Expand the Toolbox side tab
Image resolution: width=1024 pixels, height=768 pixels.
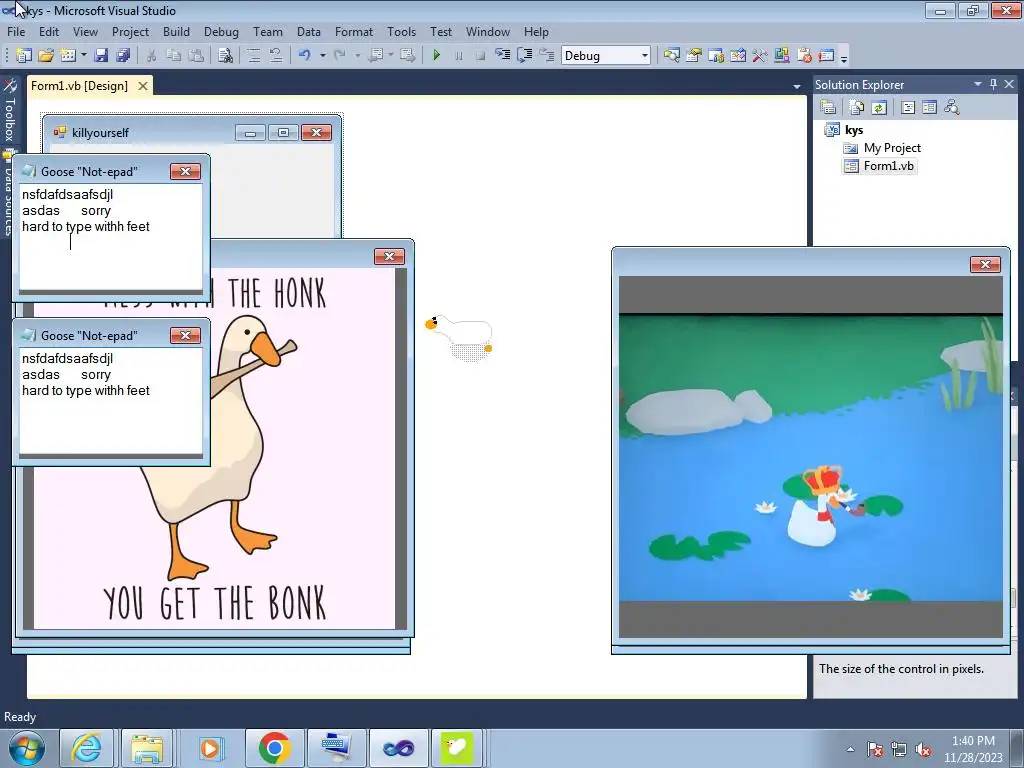click(x=9, y=111)
